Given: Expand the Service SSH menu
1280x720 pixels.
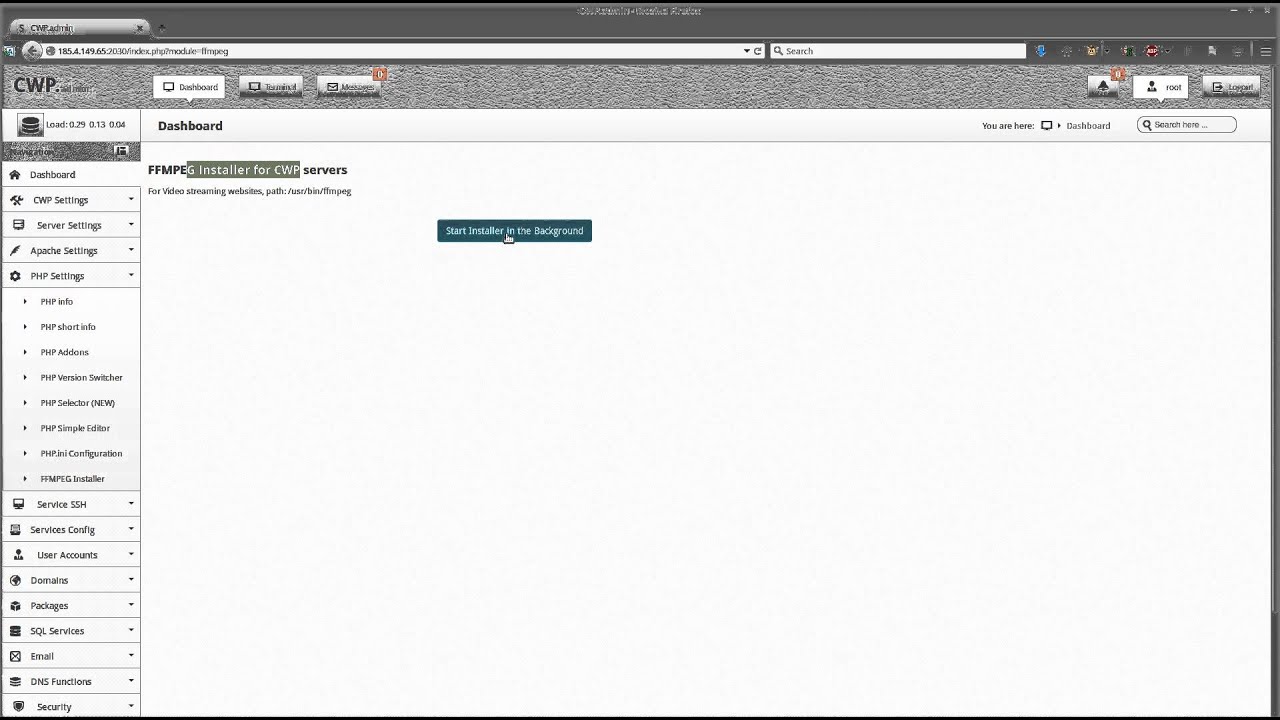Looking at the screenshot, I should pos(70,504).
